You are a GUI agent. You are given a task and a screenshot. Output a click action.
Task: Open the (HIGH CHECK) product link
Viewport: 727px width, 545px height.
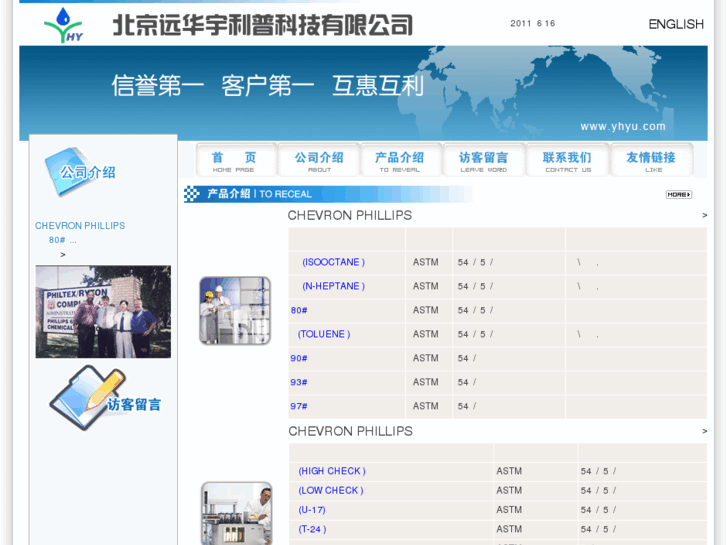(x=332, y=471)
